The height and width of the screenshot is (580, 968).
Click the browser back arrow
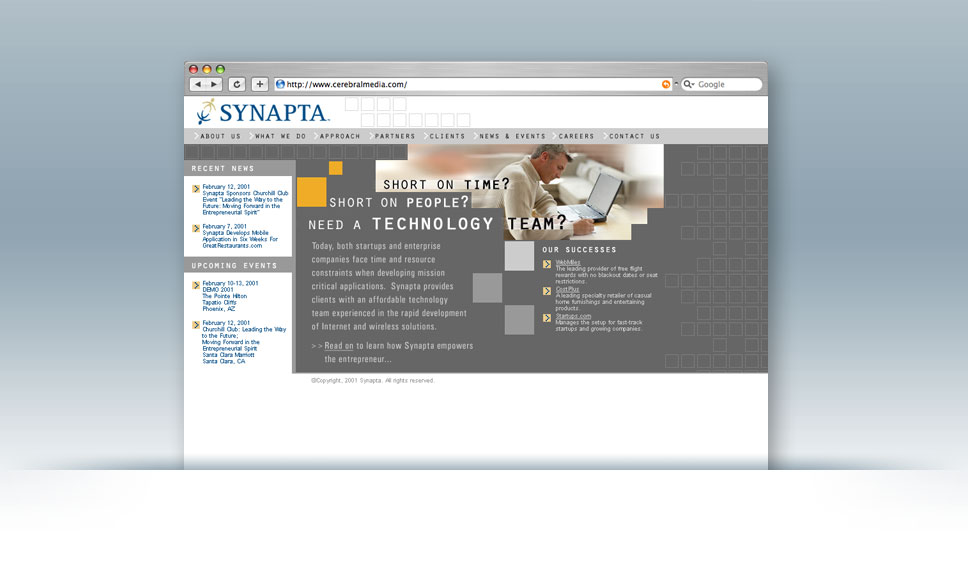coord(198,85)
